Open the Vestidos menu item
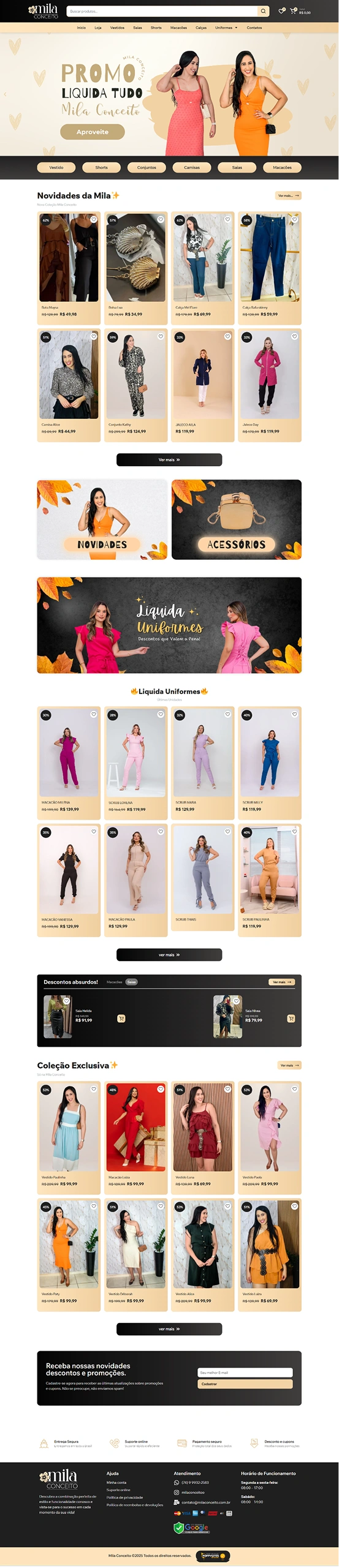This screenshot has height=1568, width=339. click(x=117, y=28)
